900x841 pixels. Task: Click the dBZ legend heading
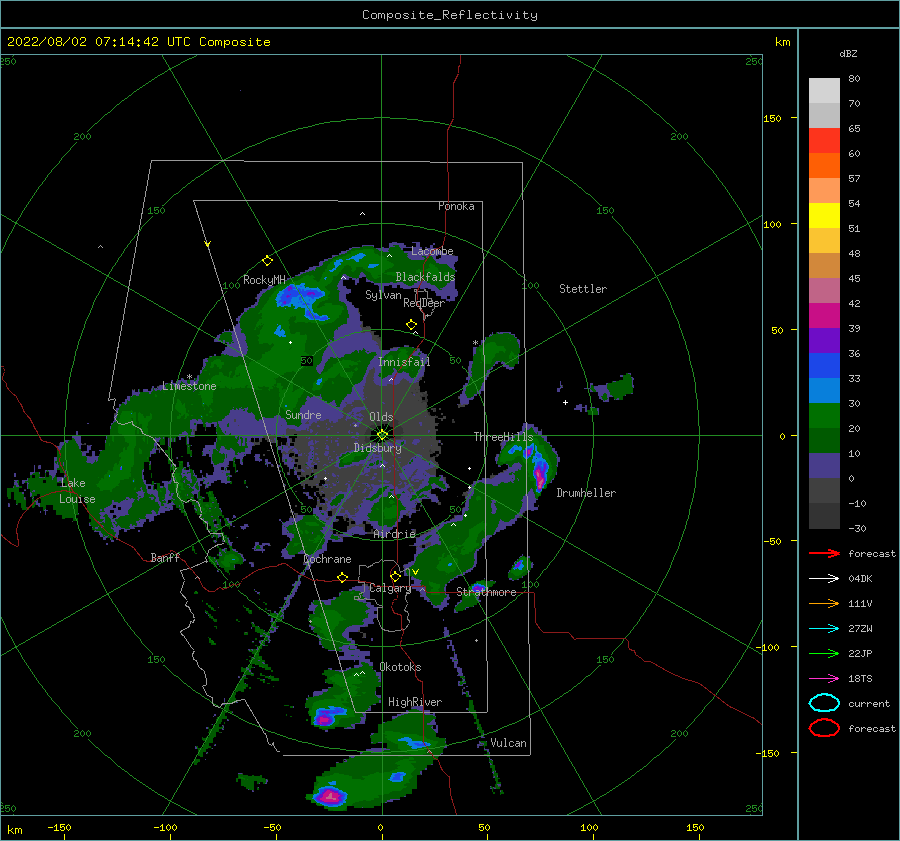tap(848, 53)
